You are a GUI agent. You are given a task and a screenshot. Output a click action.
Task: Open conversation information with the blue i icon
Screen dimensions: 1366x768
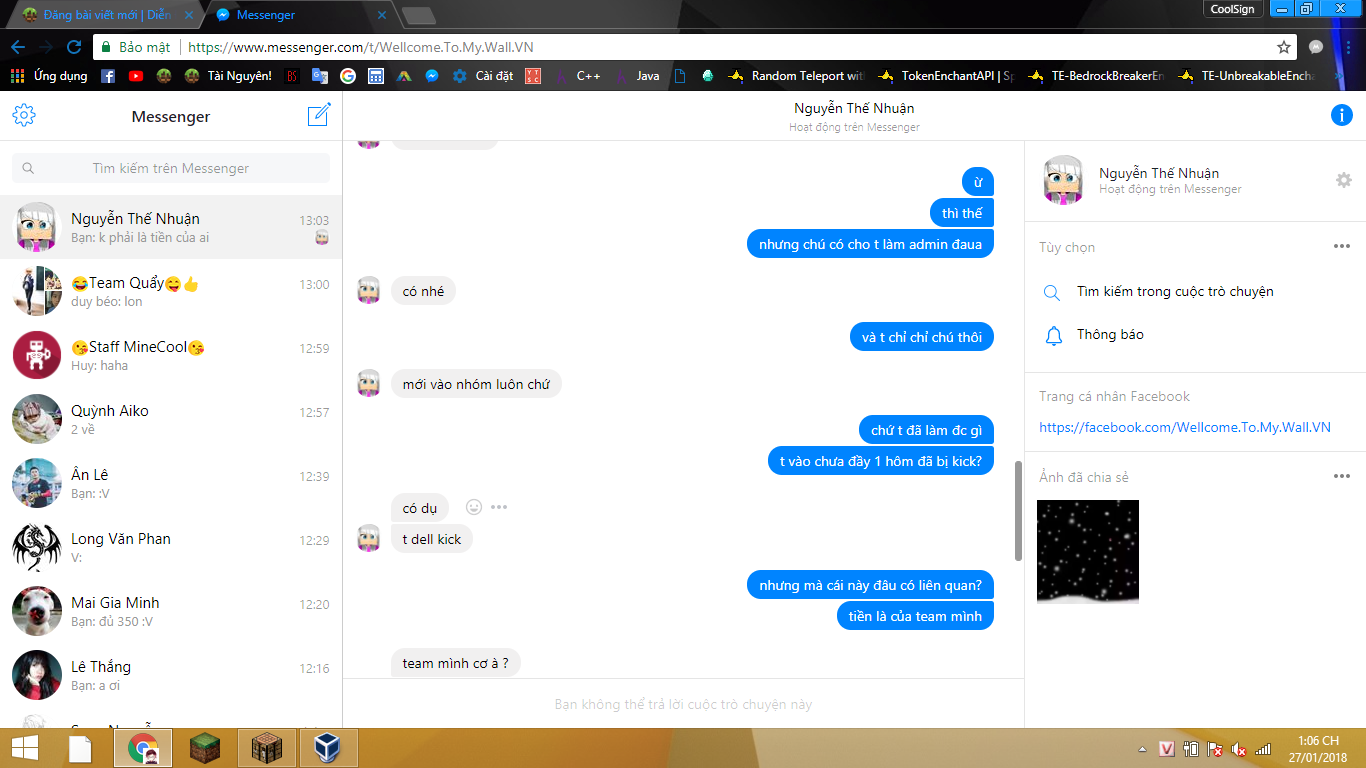click(x=1342, y=115)
